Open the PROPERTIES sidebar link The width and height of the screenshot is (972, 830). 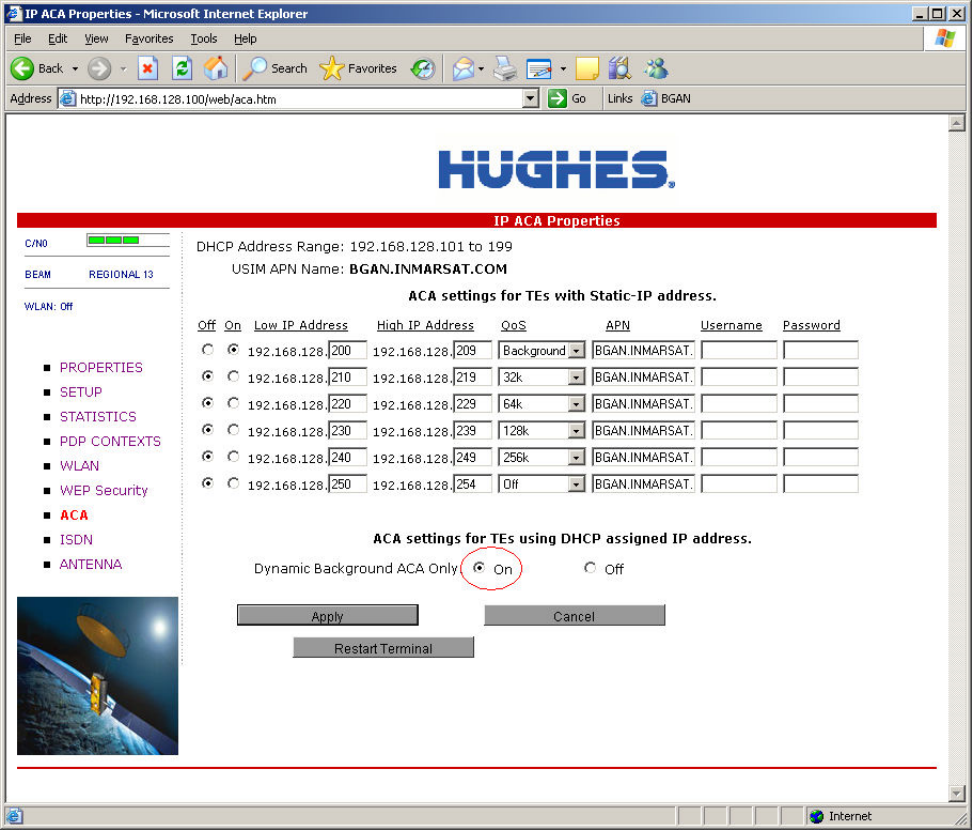coord(101,367)
